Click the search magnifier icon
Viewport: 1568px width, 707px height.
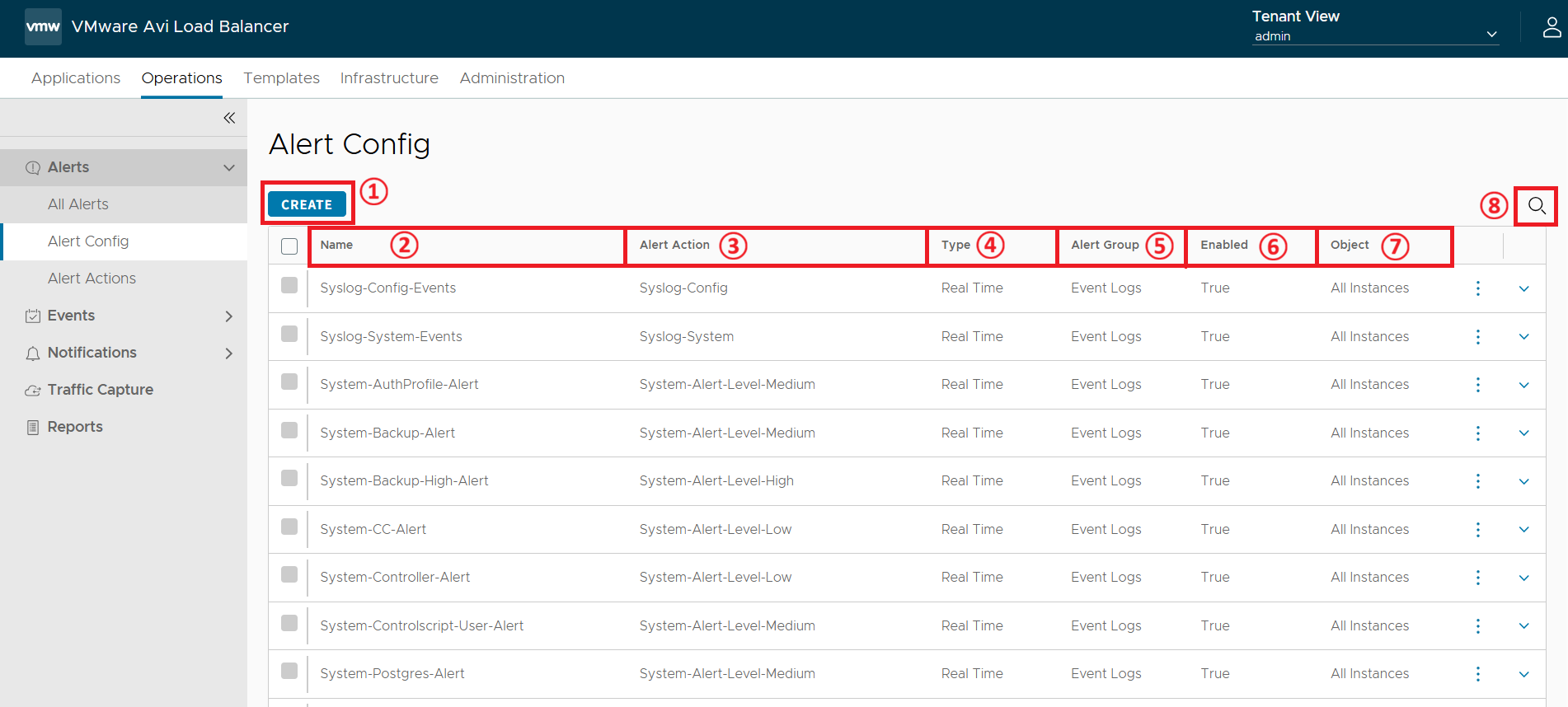click(1537, 205)
